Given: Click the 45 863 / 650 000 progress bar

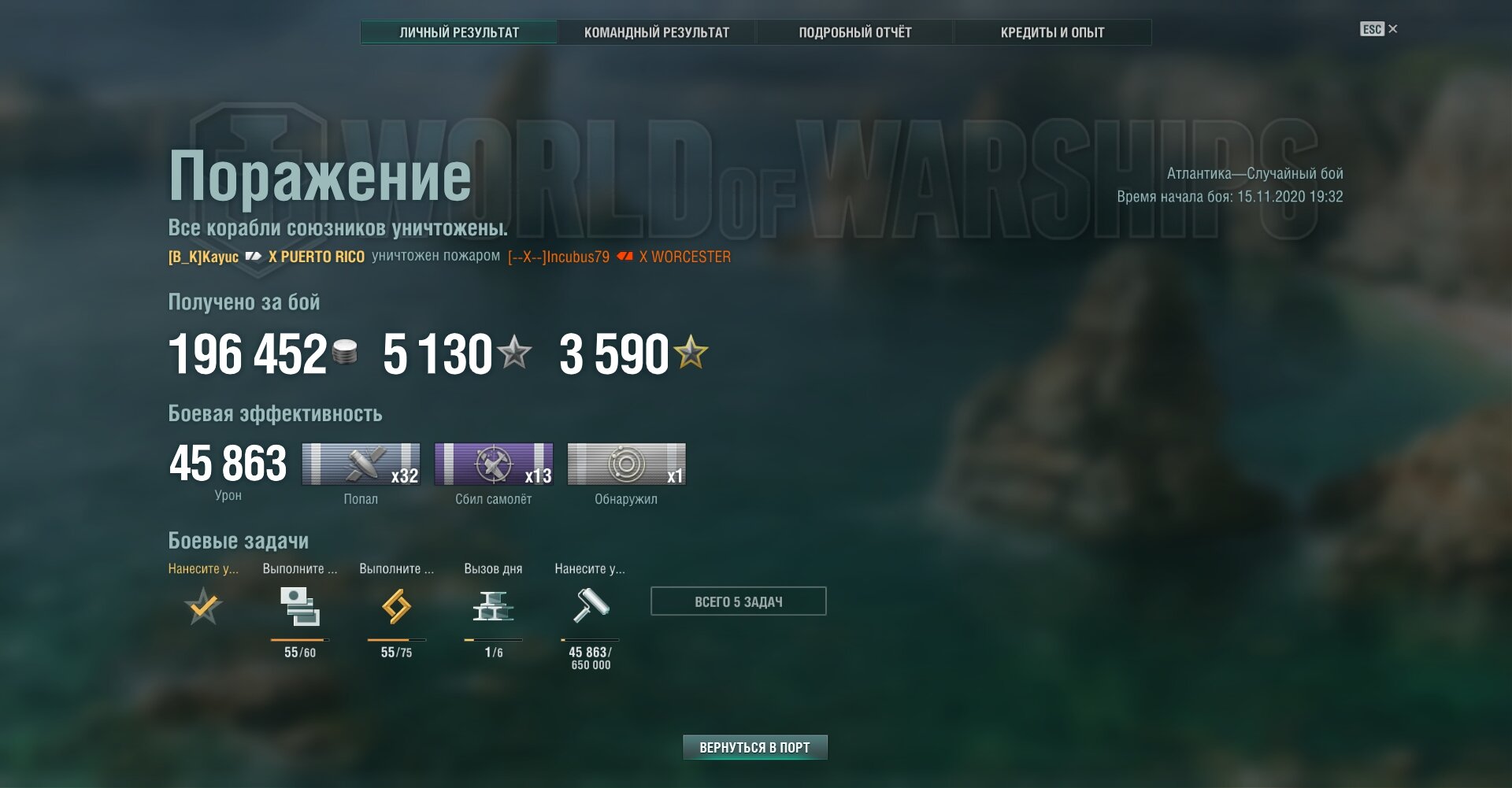Looking at the screenshot, I should click(x=590, y=640).
